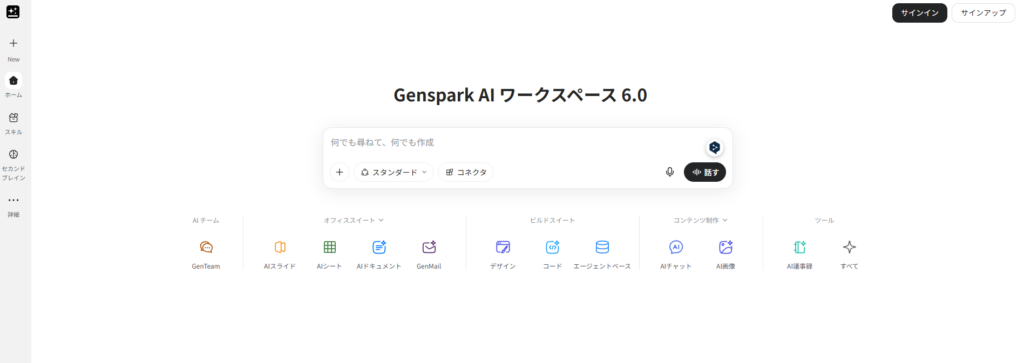Expand the オフィススイート category
The image size is (1024, 363).
click(x=354, y=221)
